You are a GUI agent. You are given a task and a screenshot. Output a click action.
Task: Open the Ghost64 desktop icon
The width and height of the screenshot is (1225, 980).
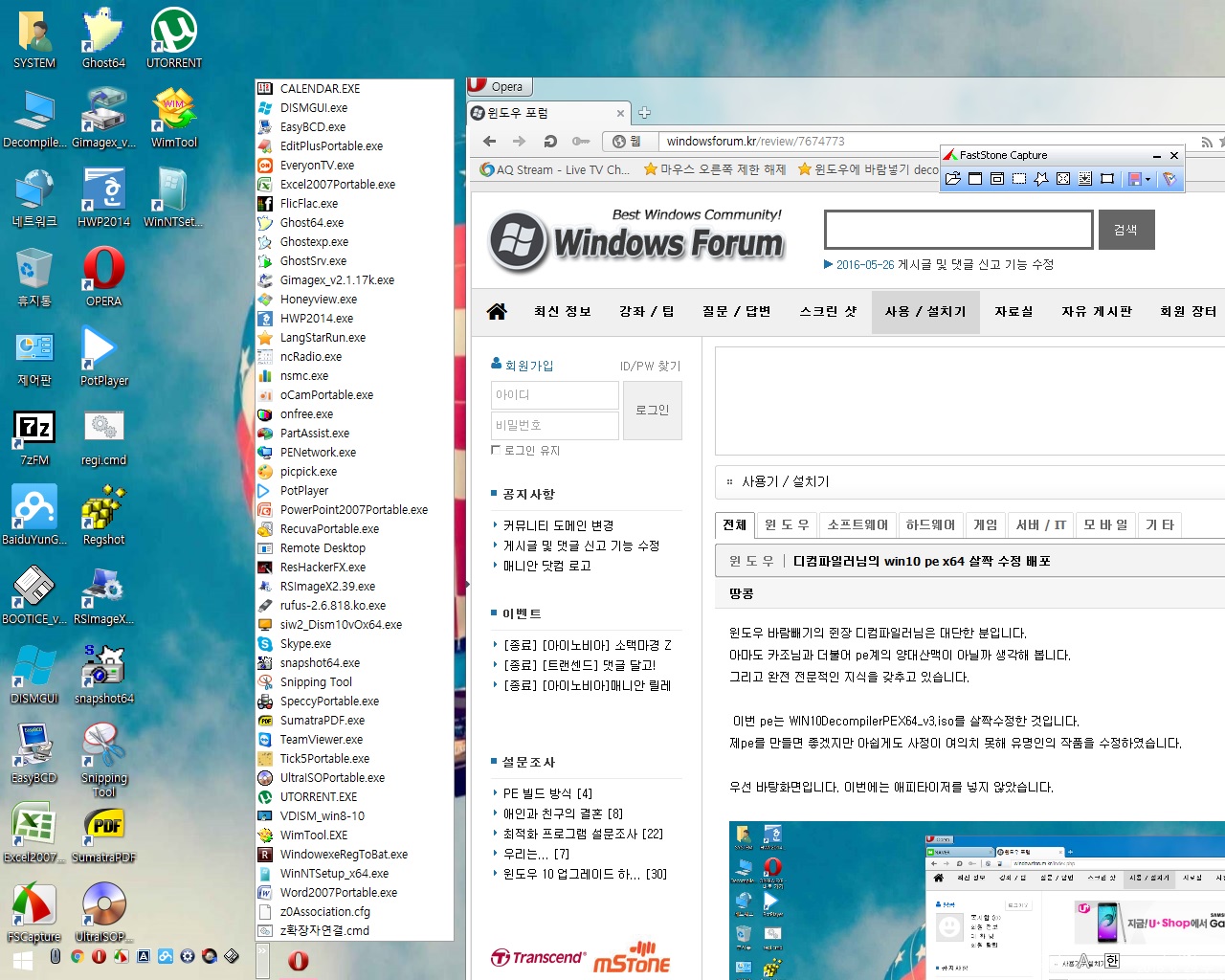(x=103, y=39)
